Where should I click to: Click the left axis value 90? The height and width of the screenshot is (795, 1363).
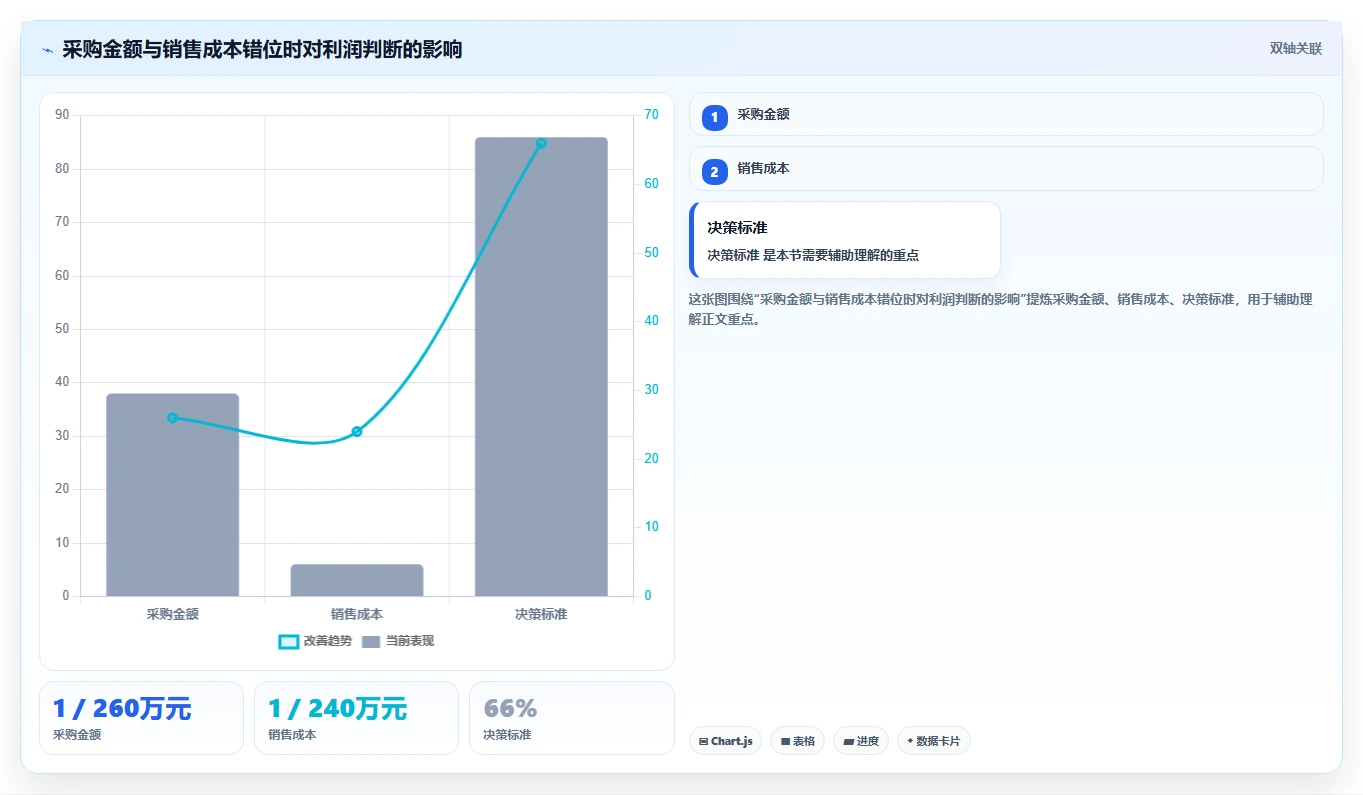click(x=62, y=115)
